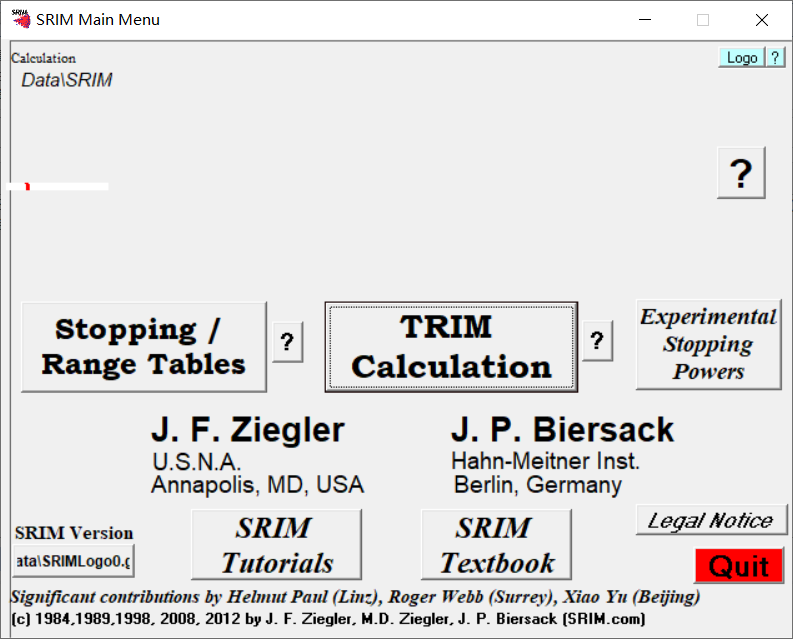Click the large question mark help button
This screenshot has width=793, height=639.
tap(741, 173)
